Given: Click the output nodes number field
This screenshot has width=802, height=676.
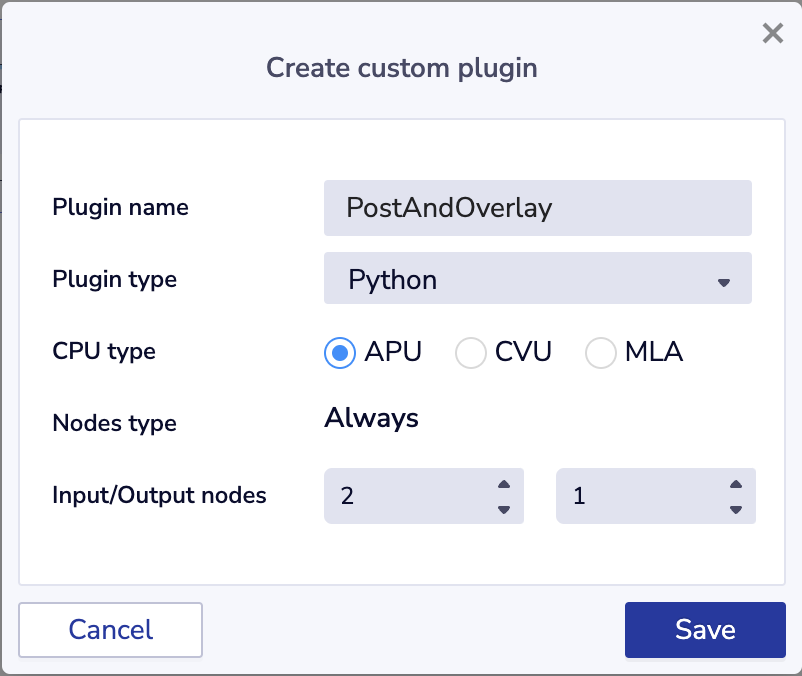Looking at the screenshot, I should (x=642, y=496).
